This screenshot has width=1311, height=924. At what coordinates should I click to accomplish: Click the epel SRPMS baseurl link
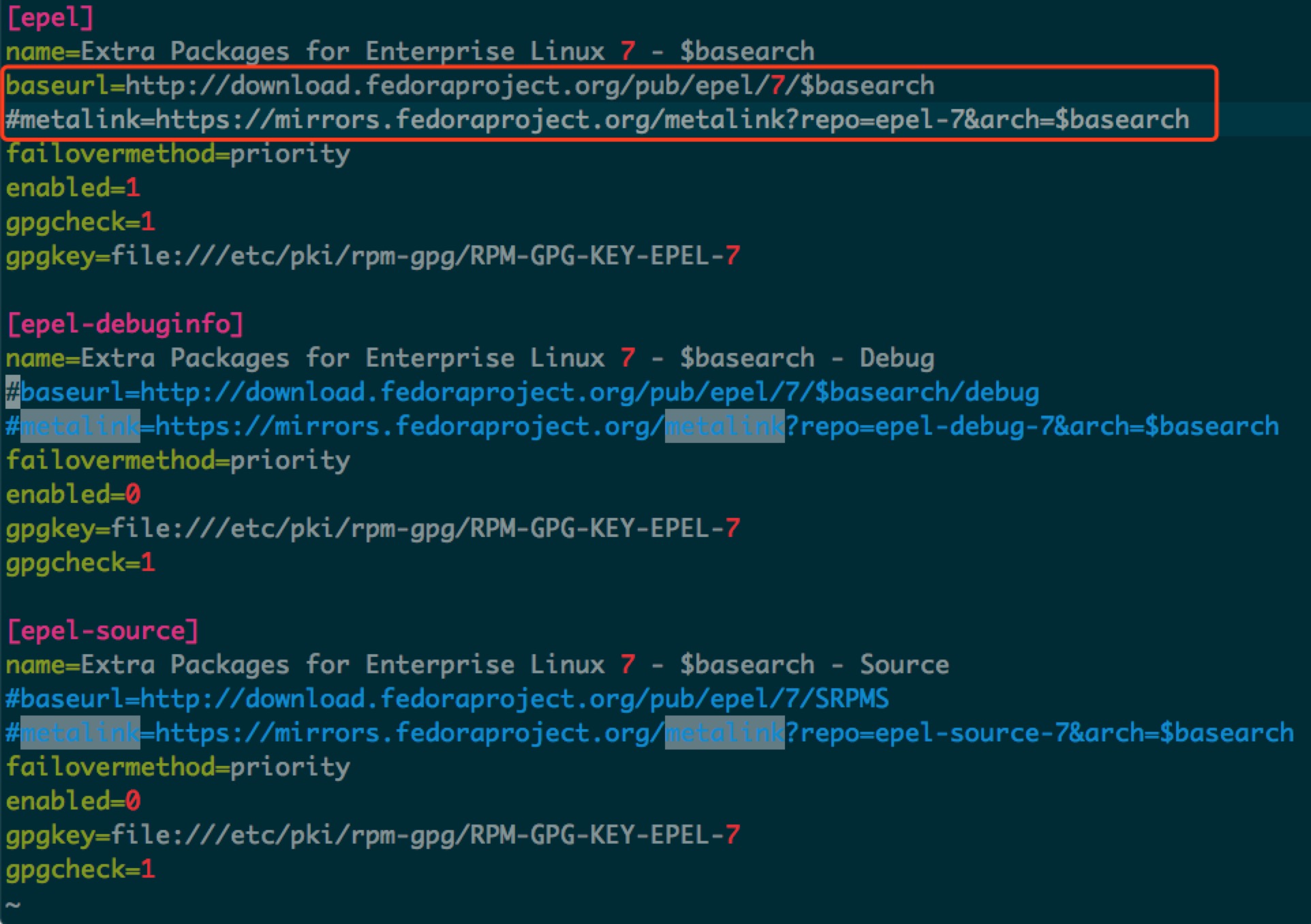coord(446,698)
